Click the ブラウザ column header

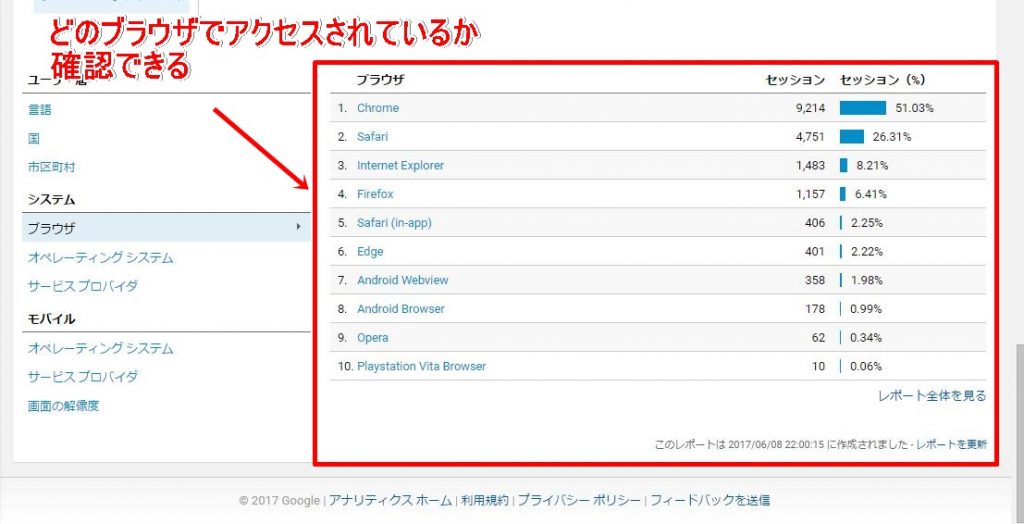[x=380, y=80]
